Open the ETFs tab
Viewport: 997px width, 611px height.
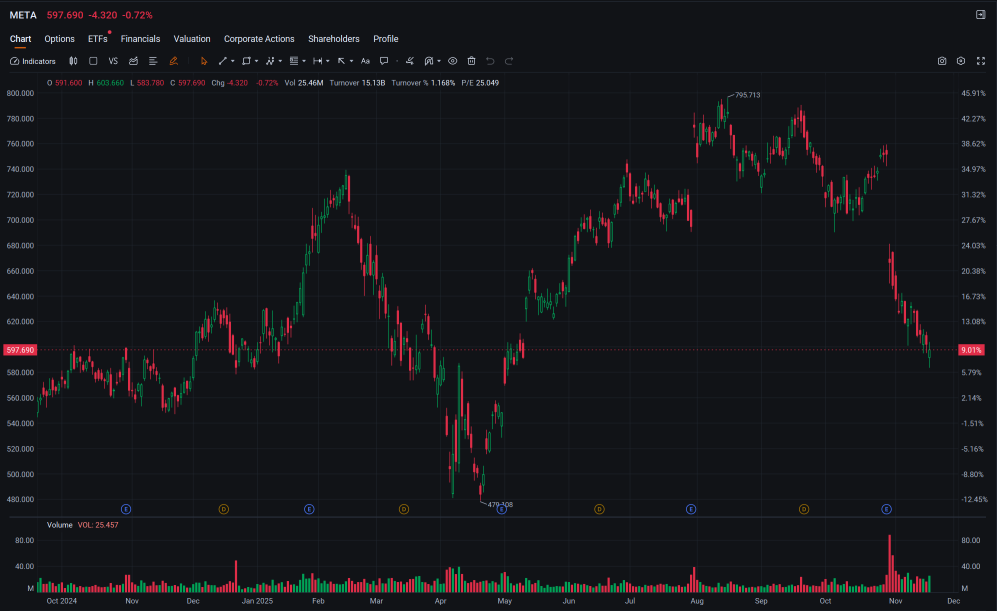(97, 39)
